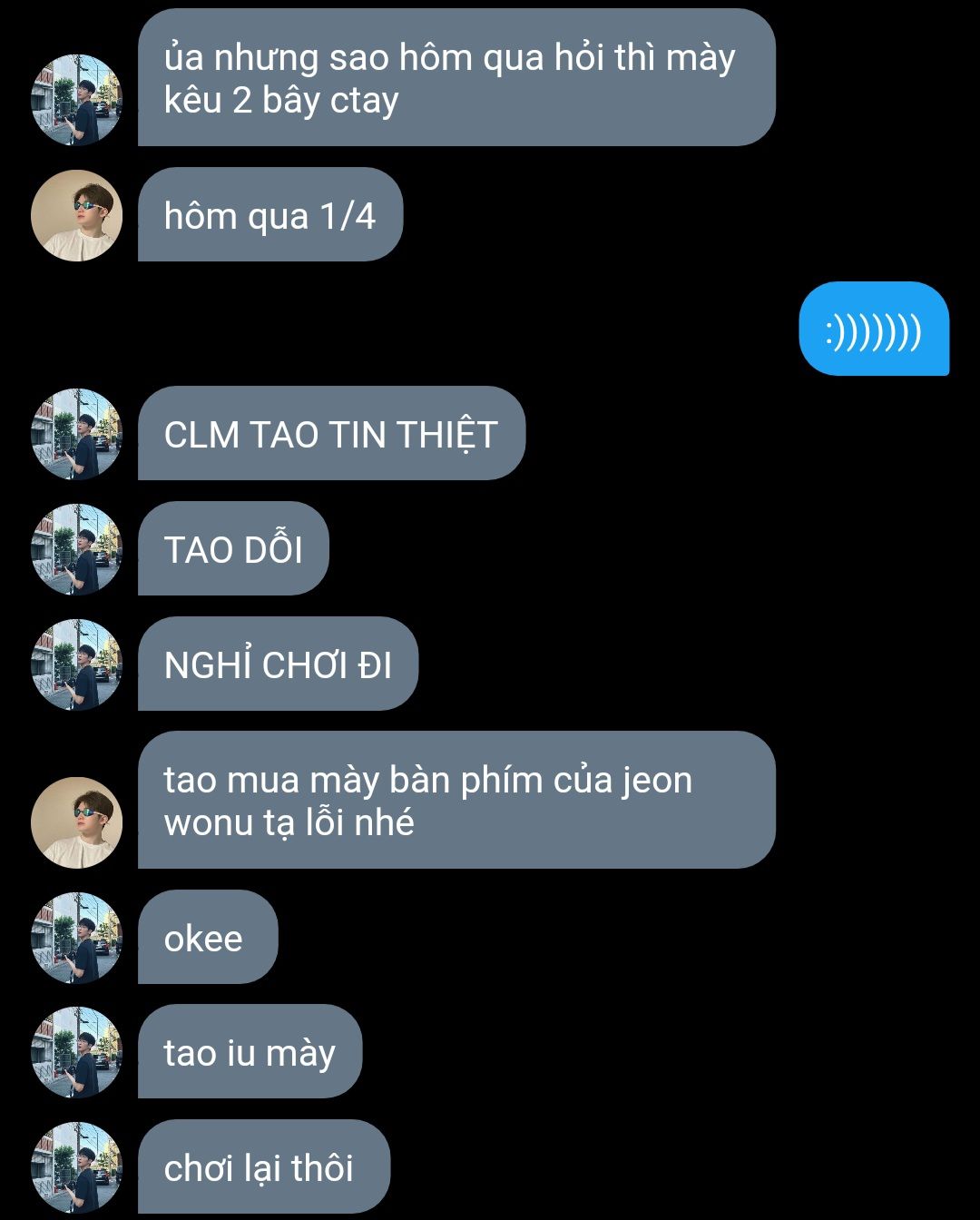Select the "kêu 2 bây ctay" message bubble
The image size is (980, 1220).
pos(456,77)
